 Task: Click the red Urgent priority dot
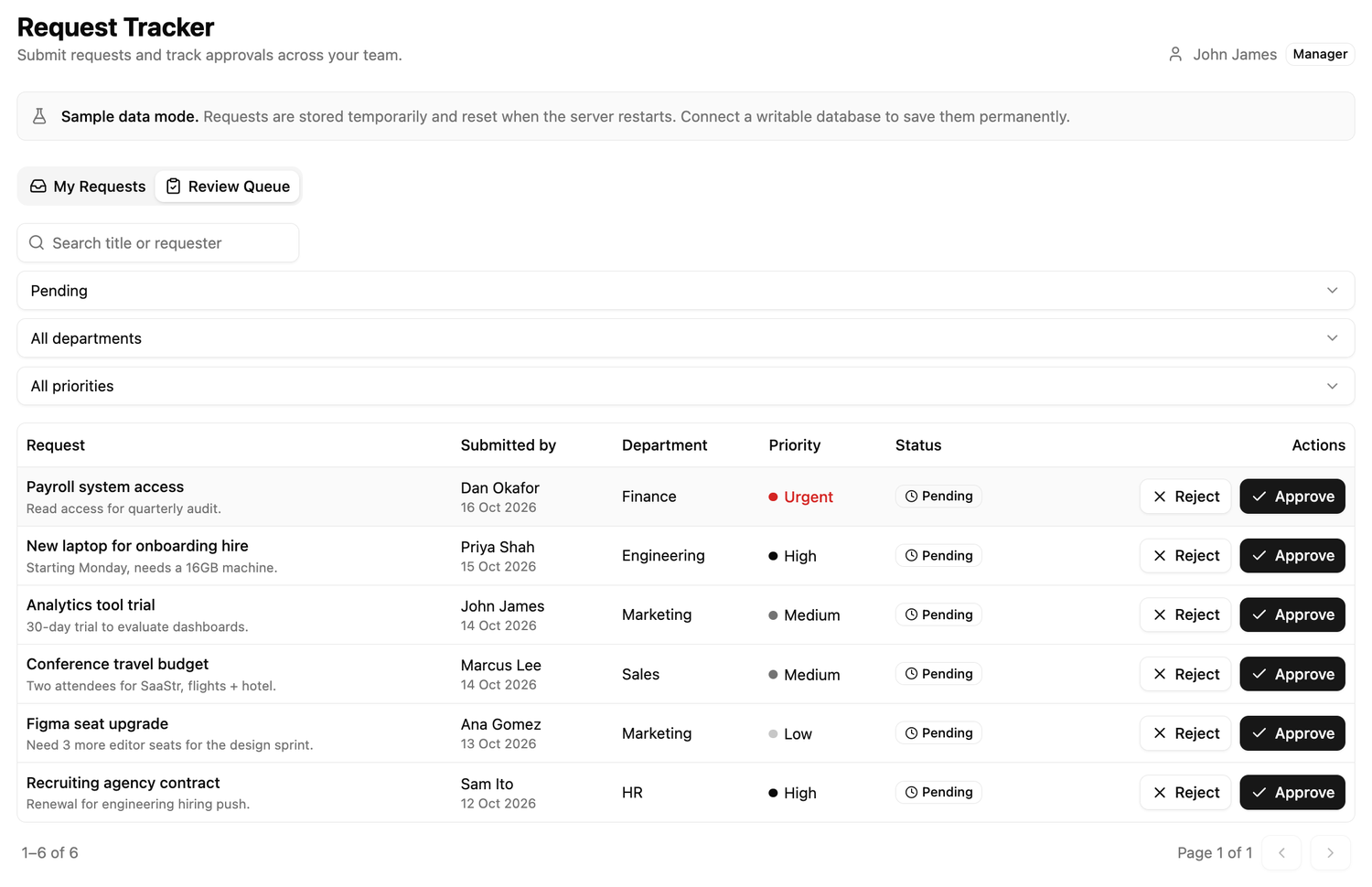[x=773, y=497]
